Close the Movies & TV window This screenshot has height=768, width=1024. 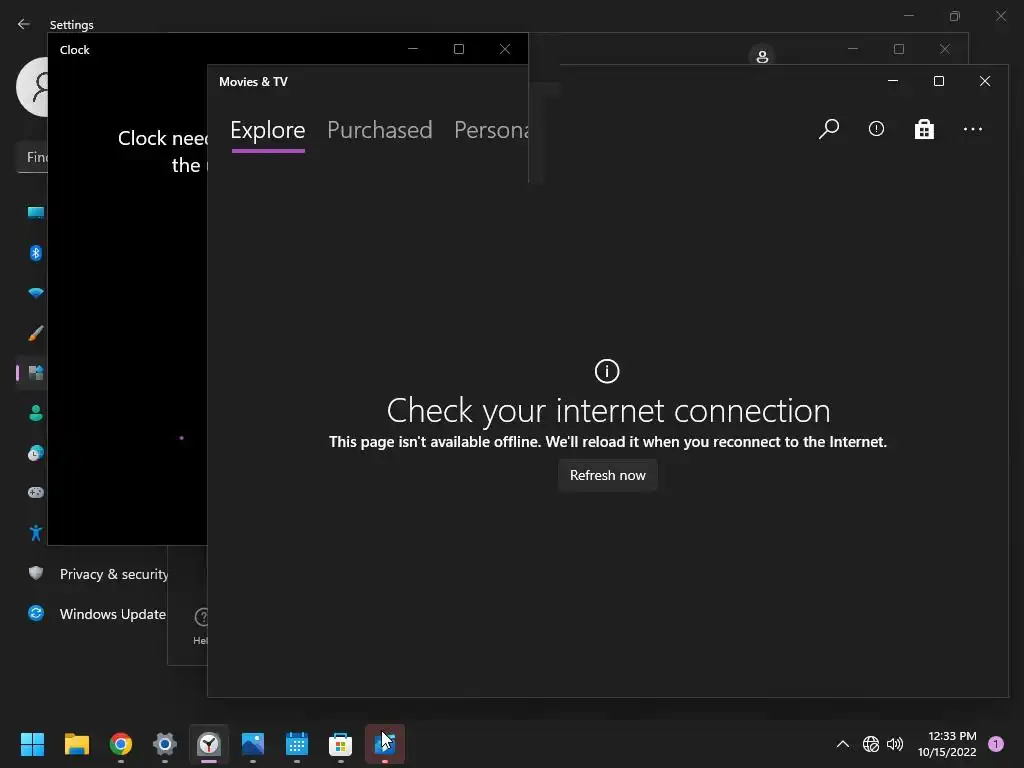pos(985,81)
